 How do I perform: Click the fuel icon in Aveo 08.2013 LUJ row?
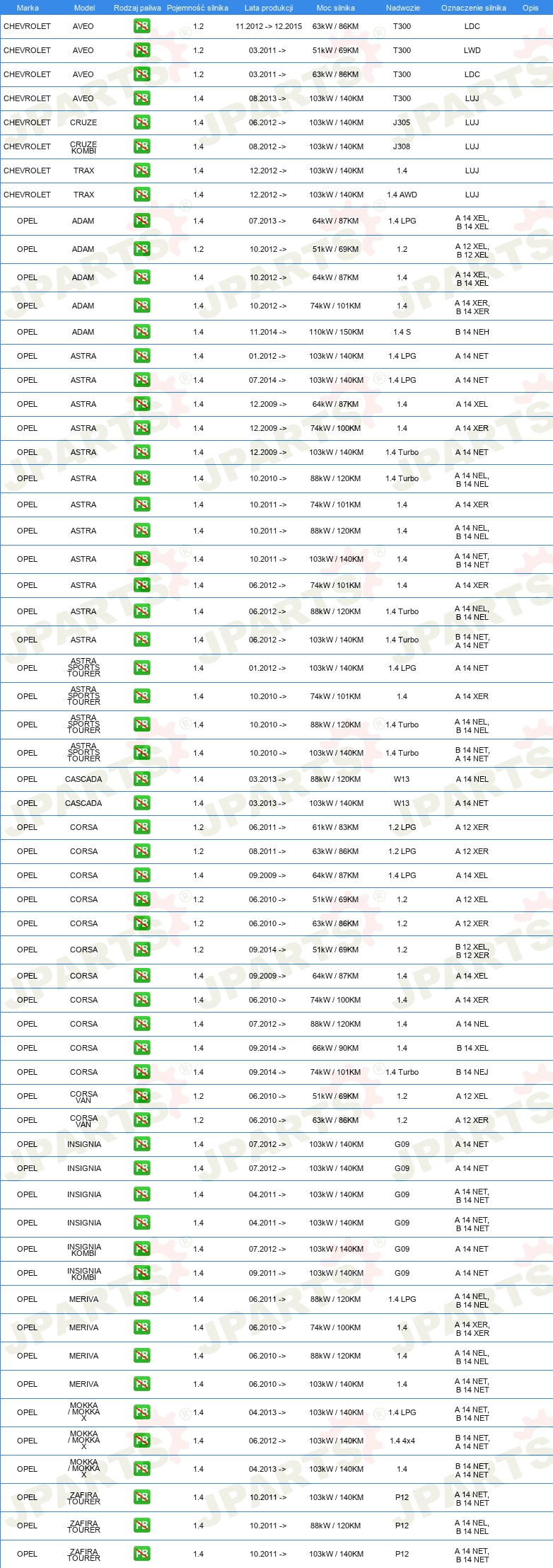coord(141,98)
